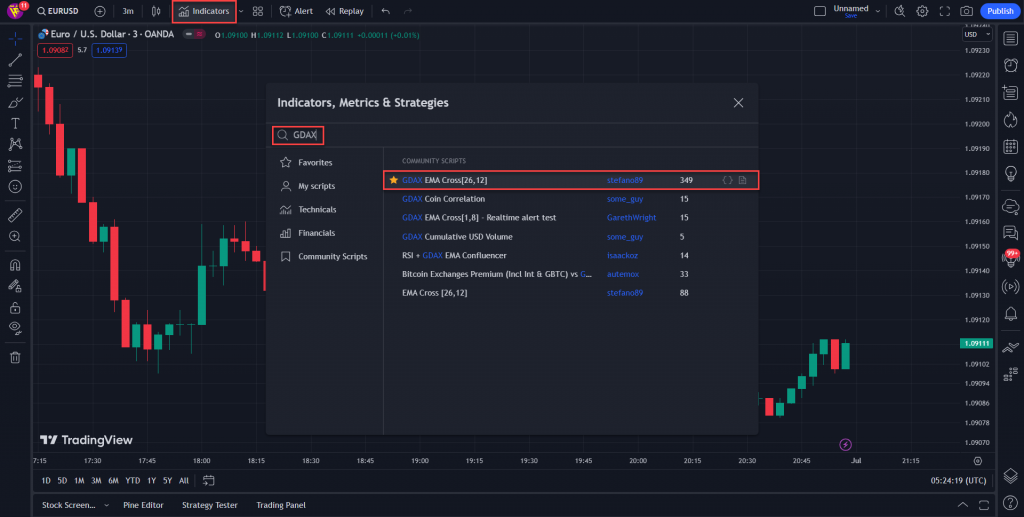
Task: Open the layout setup grid icon
Action: point(258,11)
